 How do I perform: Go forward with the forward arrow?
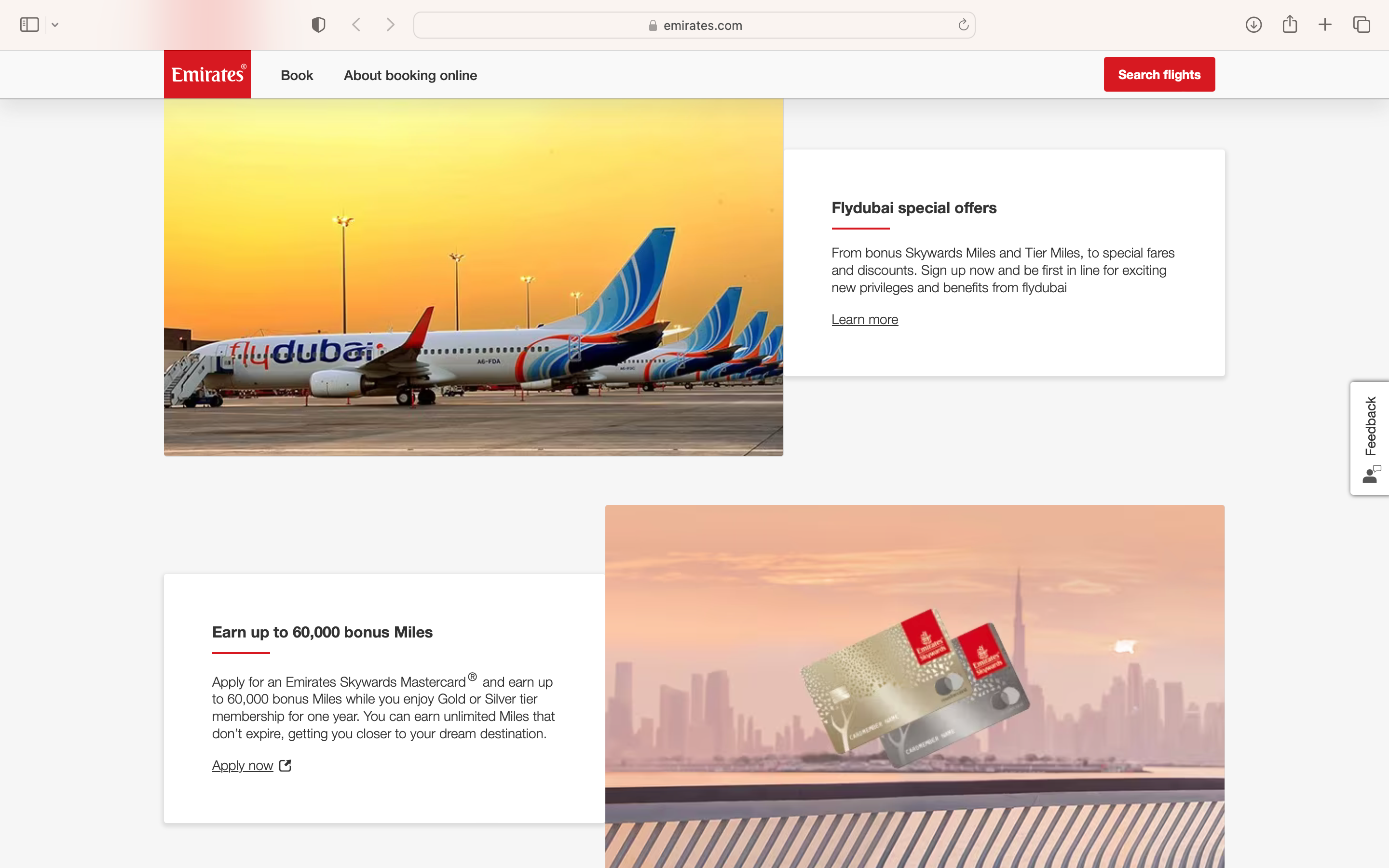(390, 25)
